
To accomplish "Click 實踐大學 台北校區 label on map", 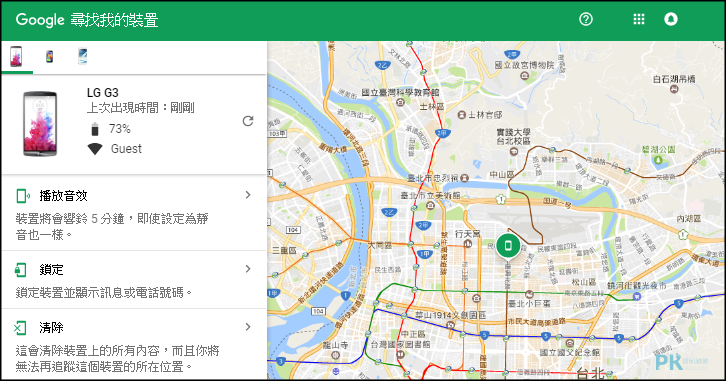I will click(x=513, y=136).
